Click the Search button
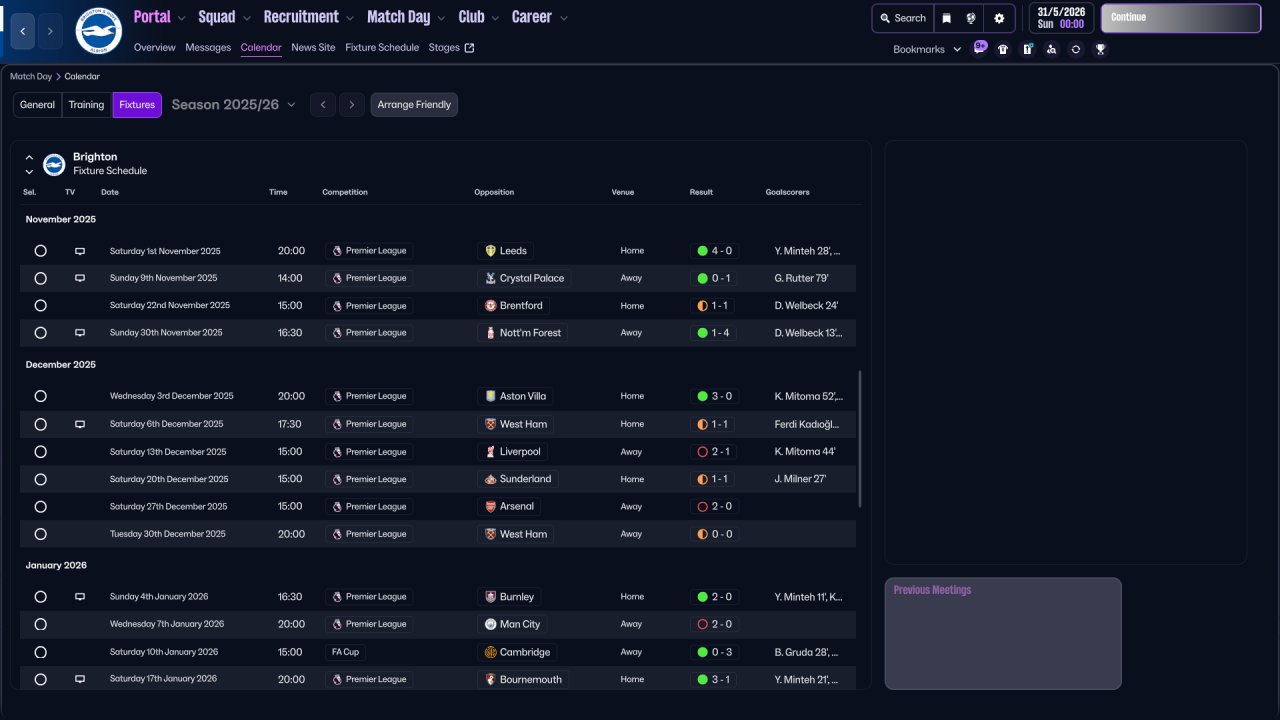The height and width of the screenshot is (720, 1280). pos(903,18)
